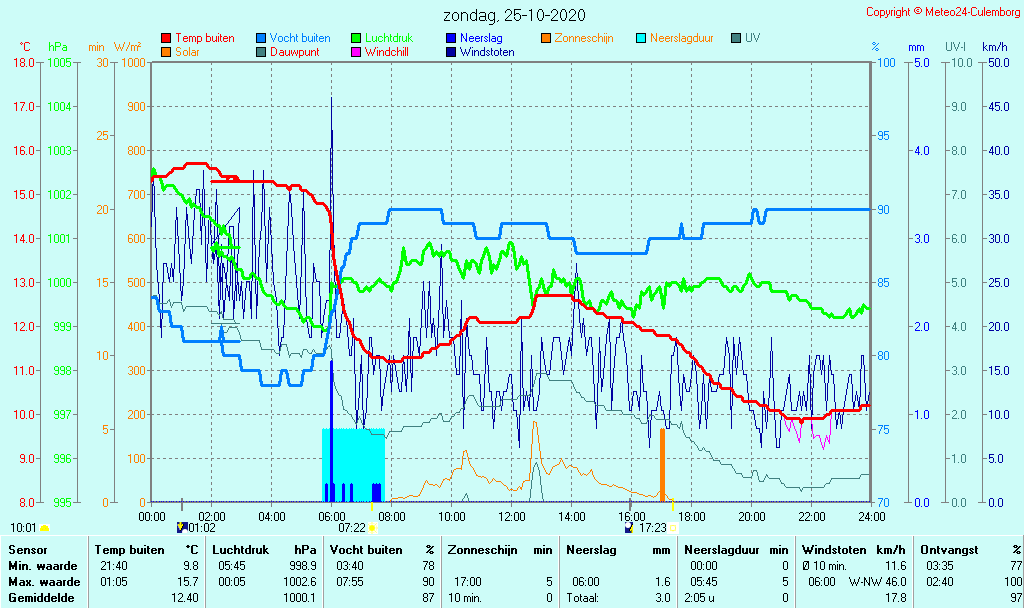The width and height of the screenshot is (1026, 608).
Task: Click the blue Vocht buiten legend square
Action: pyautogui.click(x=261, y=38)
